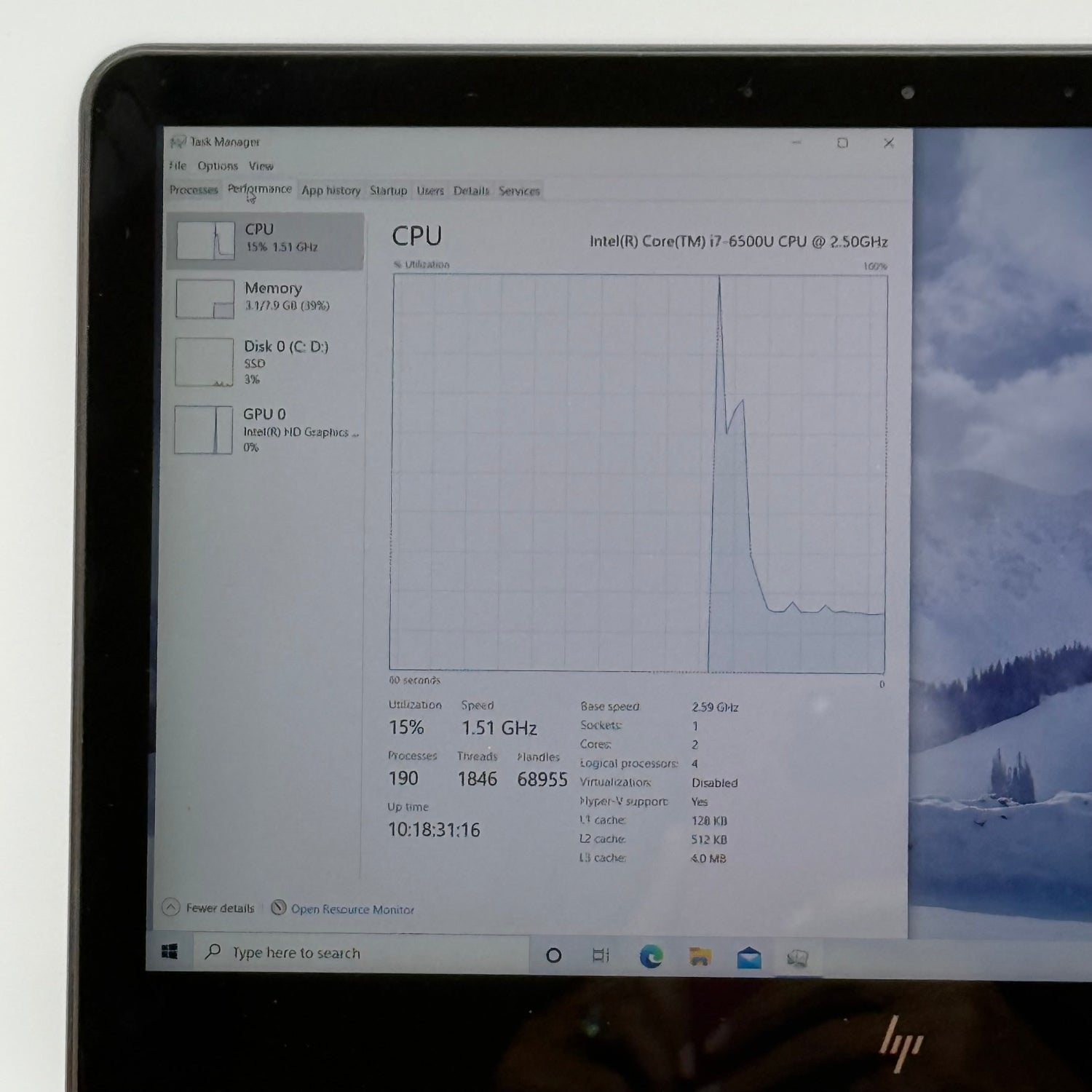Viewport: 1092px width, 1092px height.
Task: Click the Memory mini graph thumbnail
Action: click(205, 299)
